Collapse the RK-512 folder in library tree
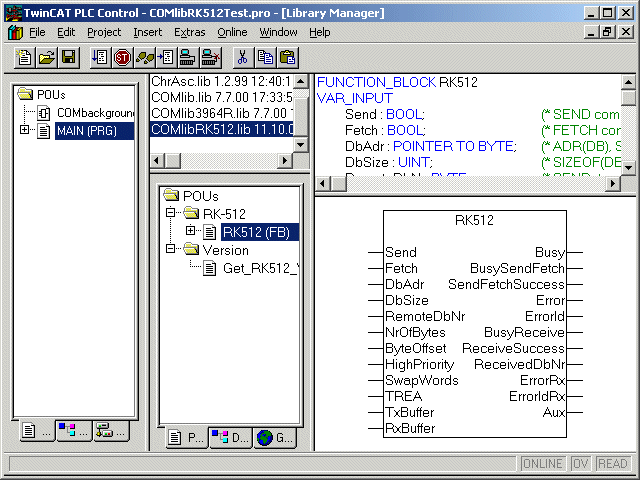The image size is (640, 480). click(171, 214)
